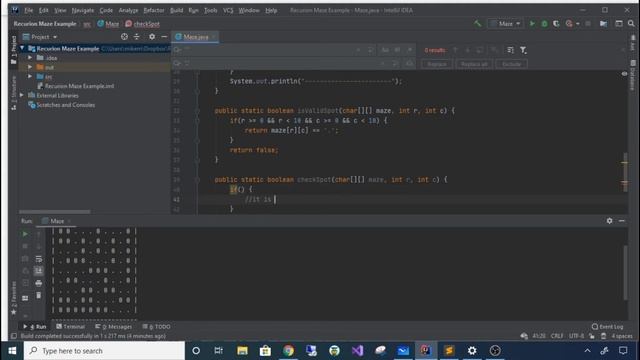Image resolution: width=640 pixels, height=360 pixels.
Task: Toggle scroll to end in Run console
Action: coord(38,271)
